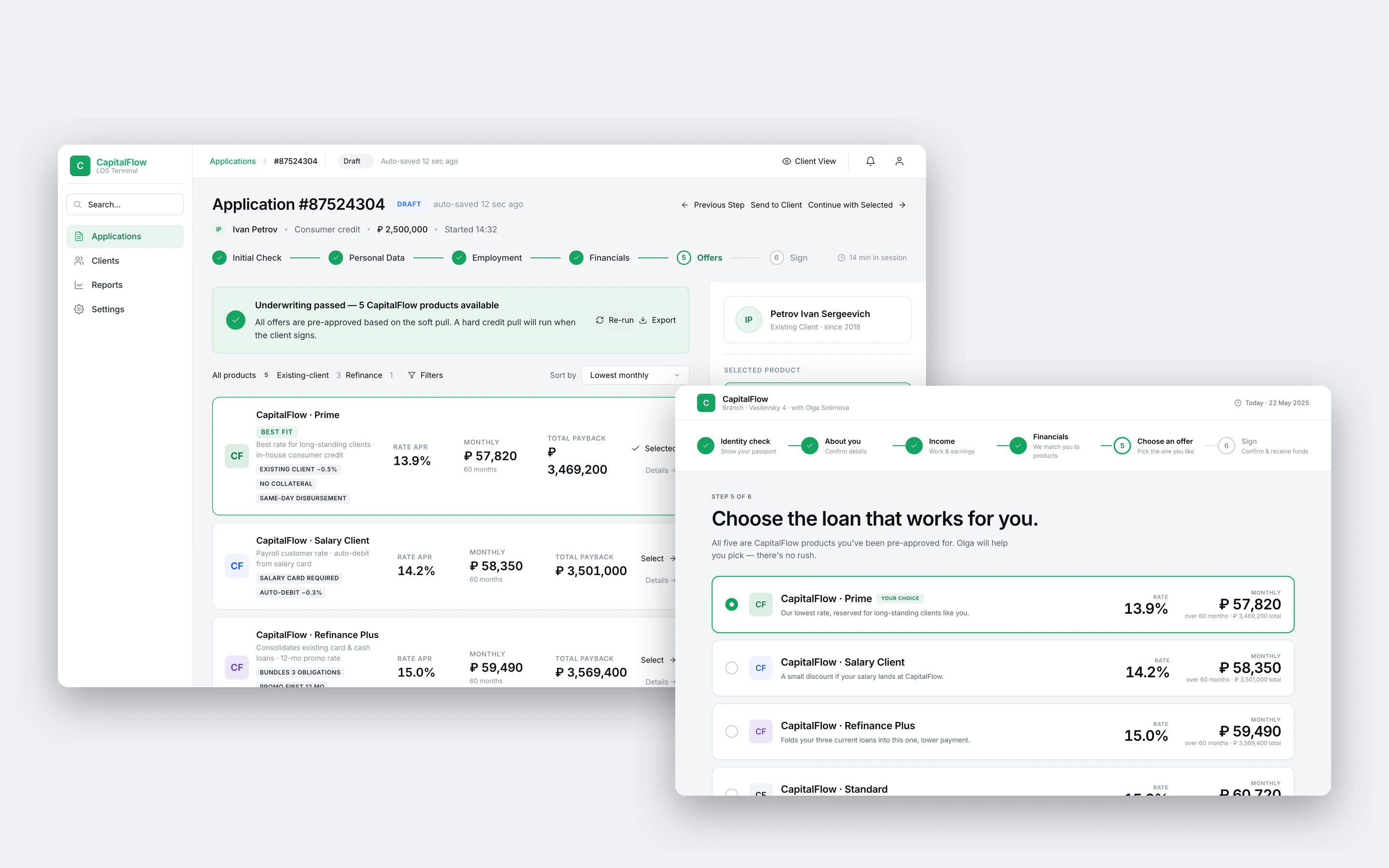Click the CF logo on the Prime offer card
Screen dimensions: 1389x868
tap(237, 456)
